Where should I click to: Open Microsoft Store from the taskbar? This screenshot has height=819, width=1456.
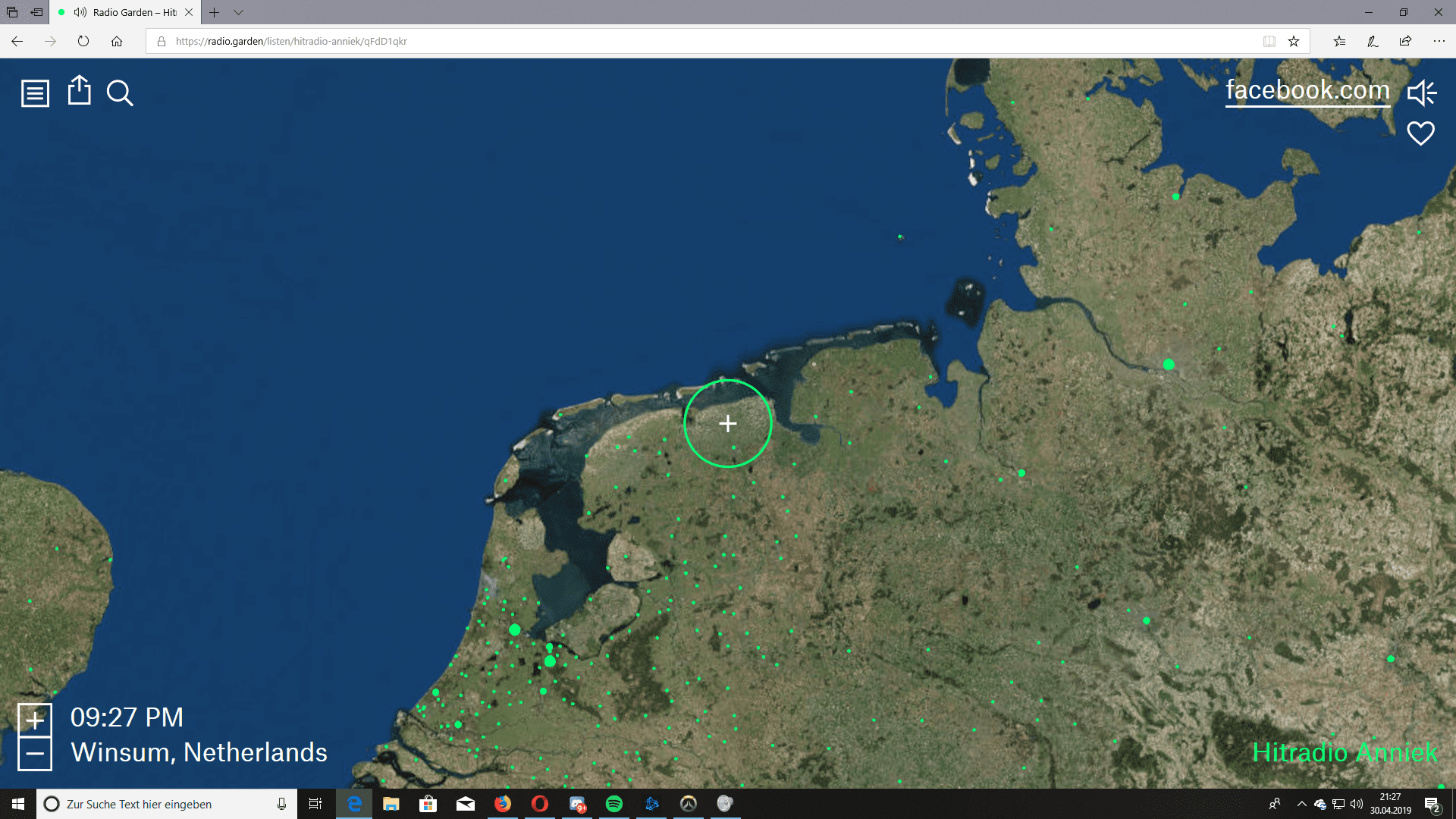(428, 804)
